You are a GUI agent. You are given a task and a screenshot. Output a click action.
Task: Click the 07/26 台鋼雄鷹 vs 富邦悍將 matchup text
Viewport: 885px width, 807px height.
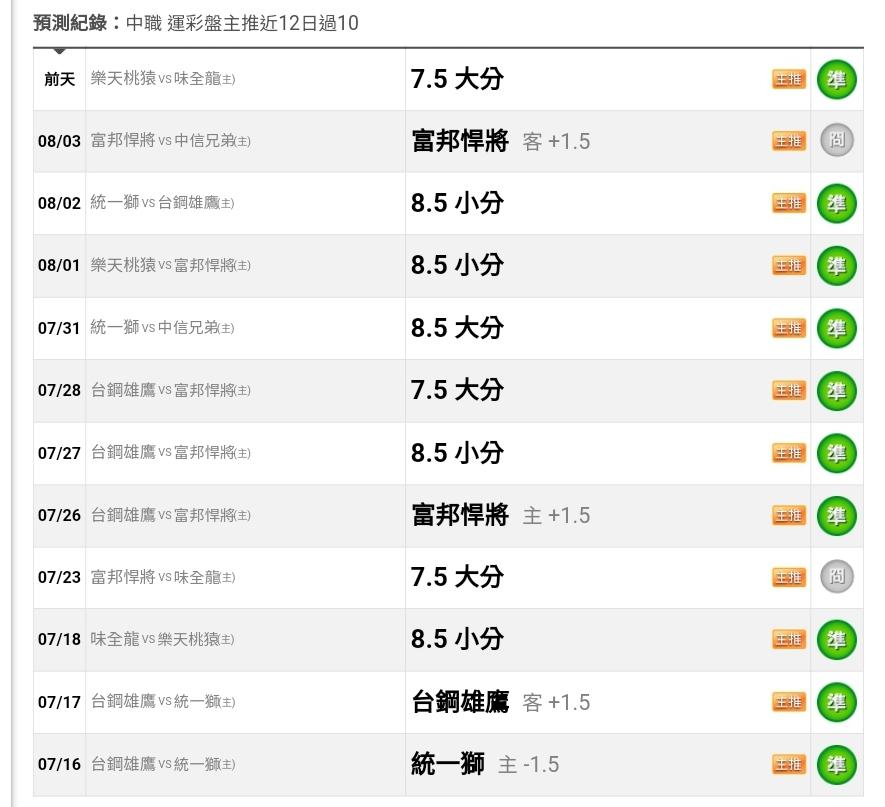[x=171, y=515]
